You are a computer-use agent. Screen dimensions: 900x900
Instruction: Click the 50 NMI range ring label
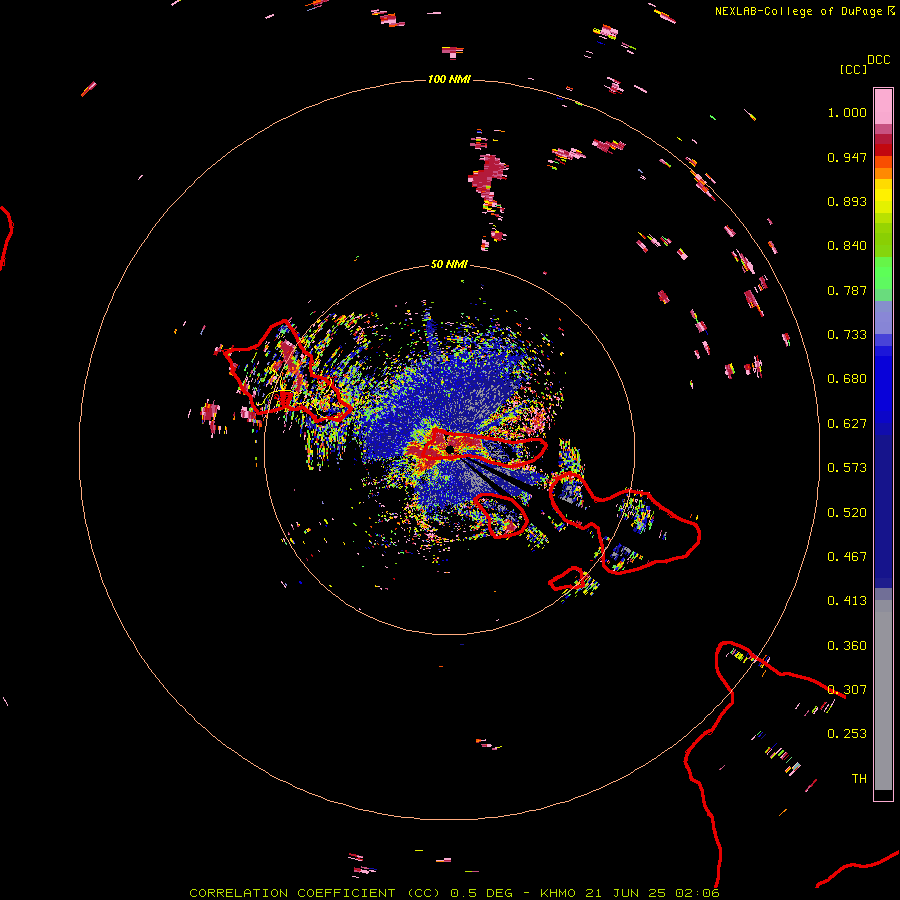[449, 265]
